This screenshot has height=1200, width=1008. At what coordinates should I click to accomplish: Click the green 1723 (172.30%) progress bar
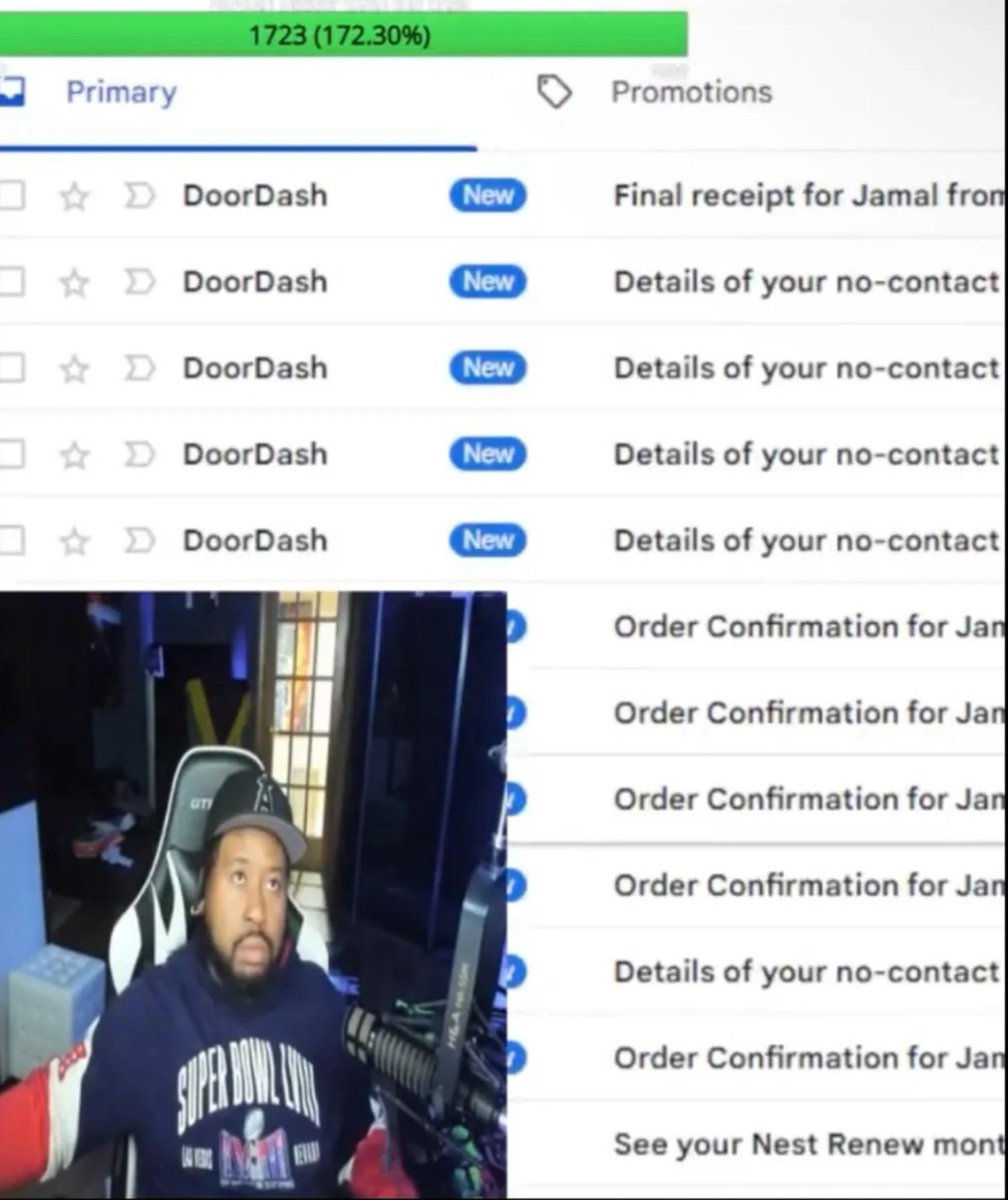tap(343, 36)
